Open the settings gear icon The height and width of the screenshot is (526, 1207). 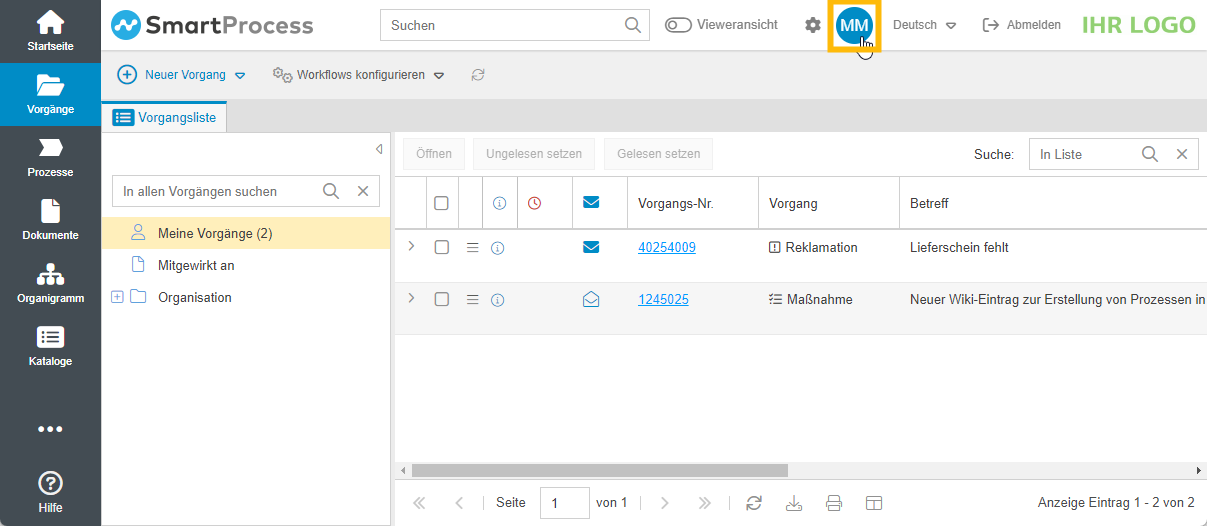pos(812,25)
